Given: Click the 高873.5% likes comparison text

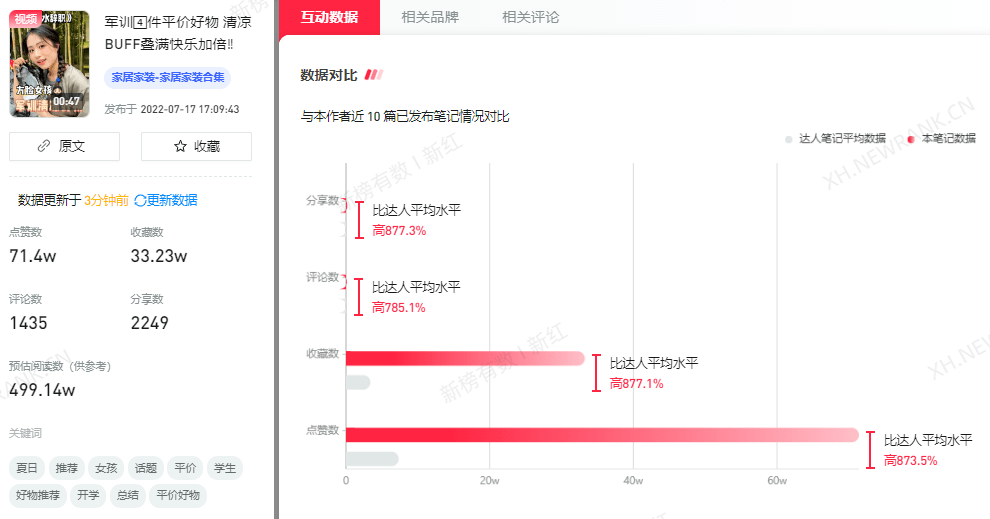Looking at the screenshot, I should pos(910,460).
